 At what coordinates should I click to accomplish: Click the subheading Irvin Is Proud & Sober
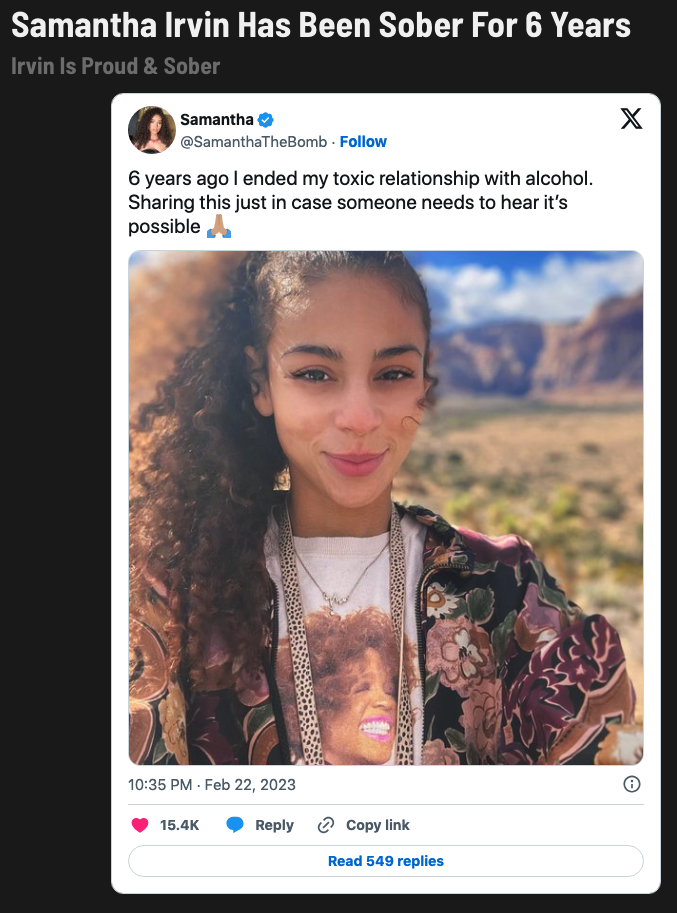click(x=115, y=67)
